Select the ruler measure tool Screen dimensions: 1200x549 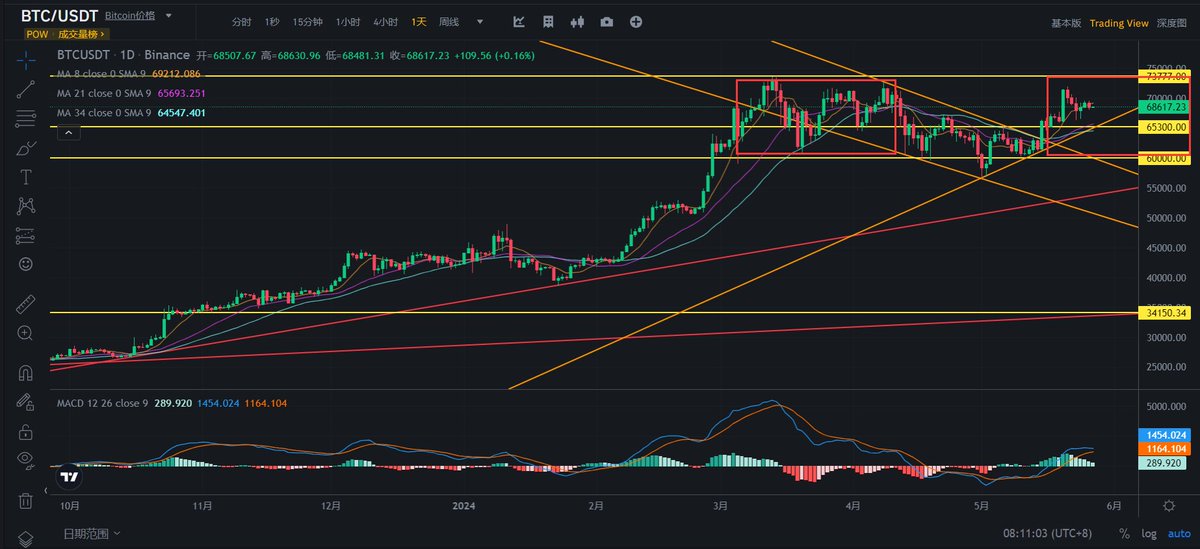point(26,303)
